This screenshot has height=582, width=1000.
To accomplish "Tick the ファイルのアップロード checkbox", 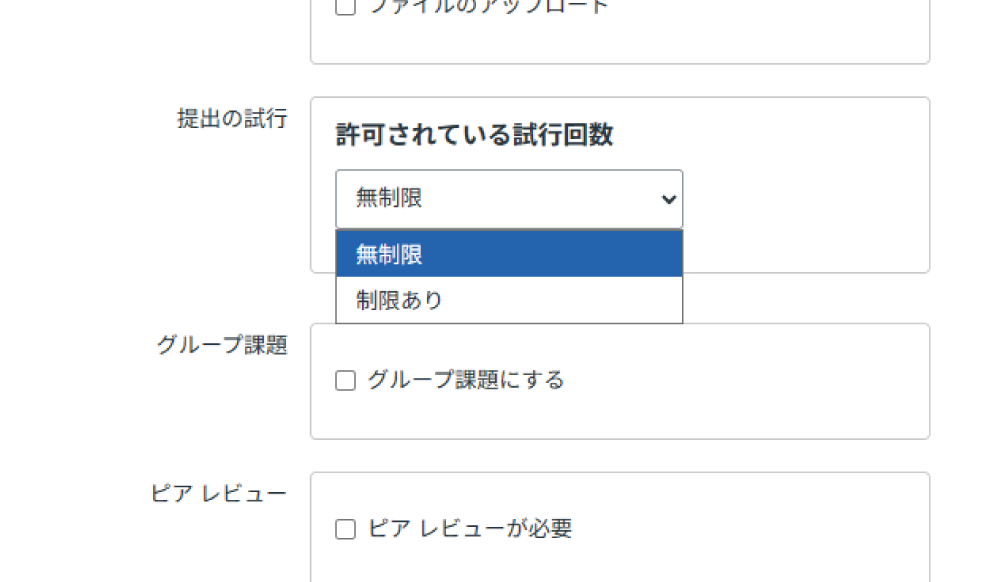I will 345,7.
